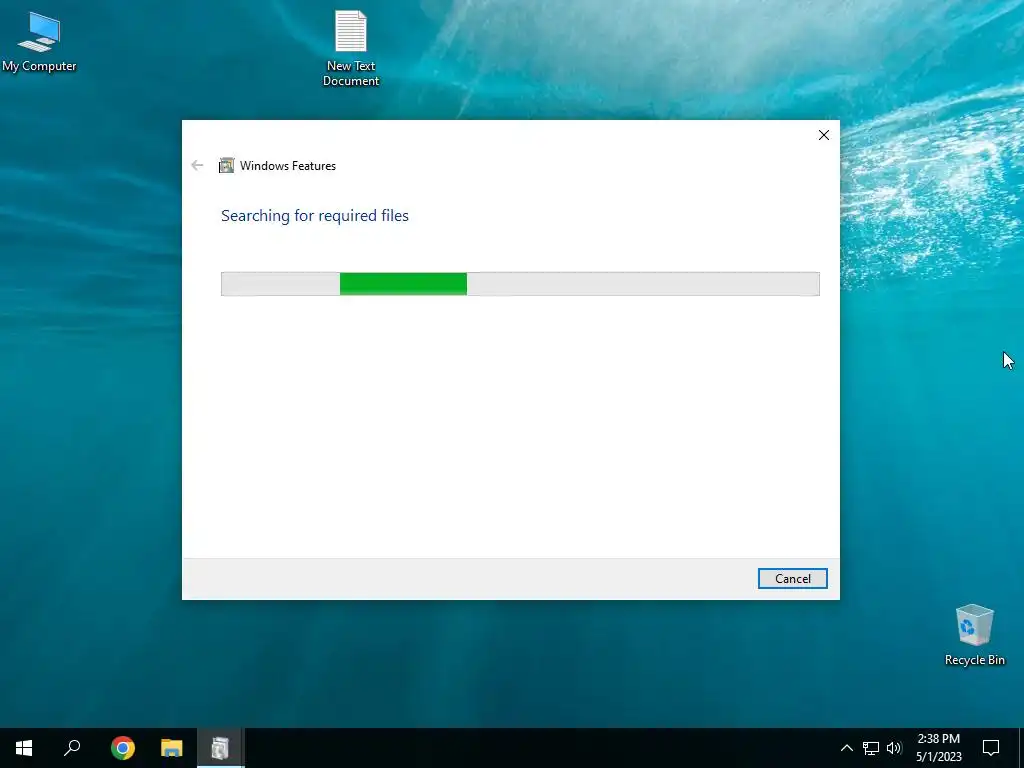Open the Action Center notifications icon
The image size is (1024, 768).
pyautogui.click(x=991, y=748)
